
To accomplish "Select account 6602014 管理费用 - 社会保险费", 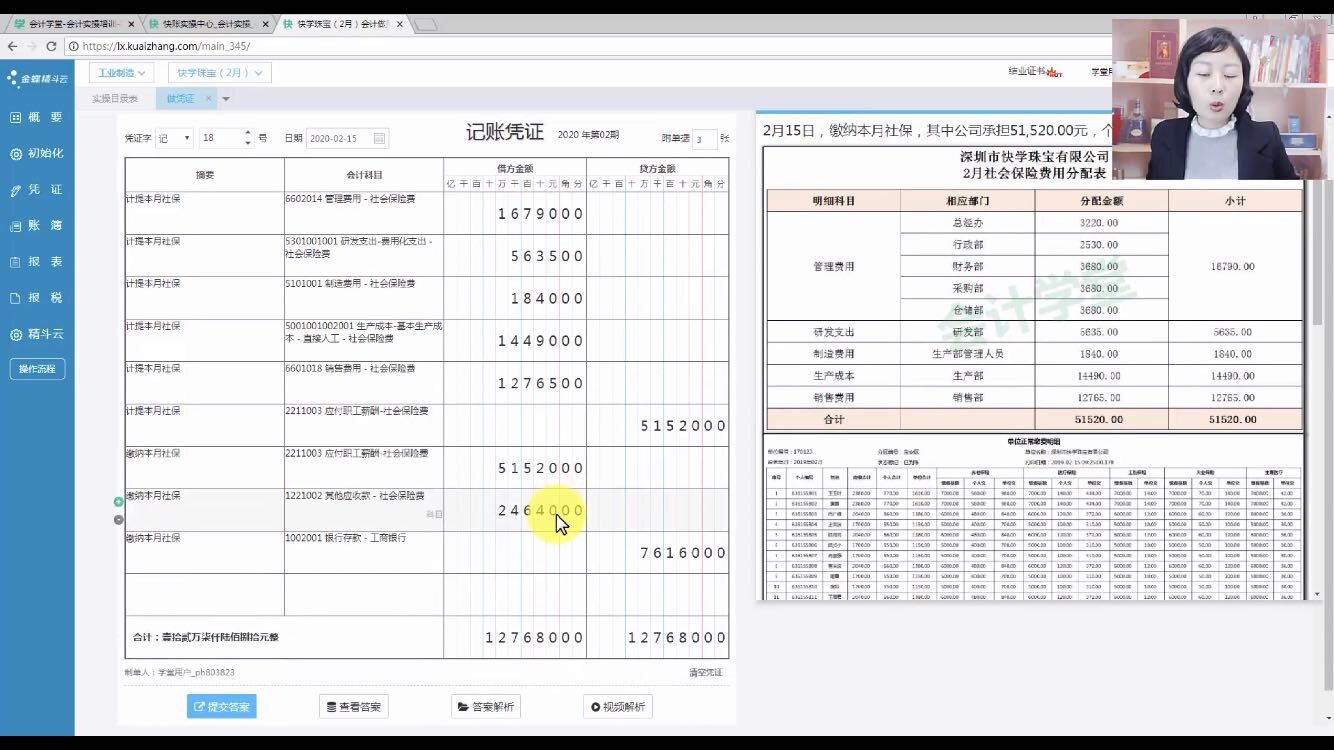I will tap(364, 213).
